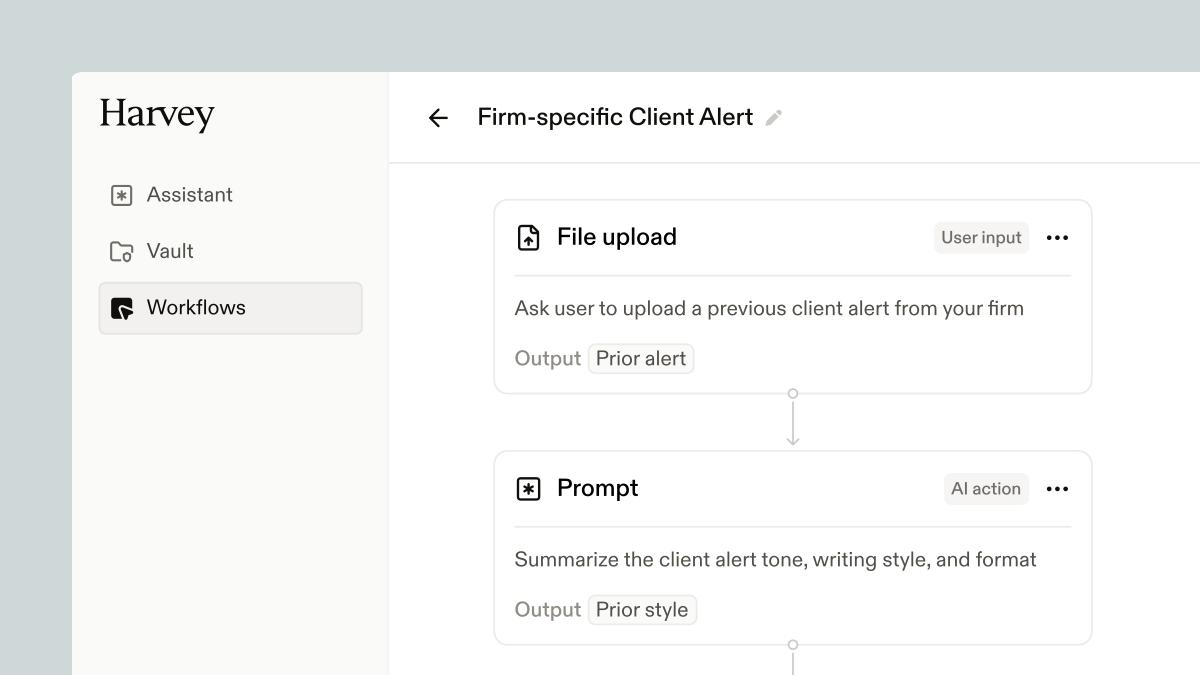Click the connector node below File upload
The width and height of the screenshot is (1200, 675).
click(793, 393)
